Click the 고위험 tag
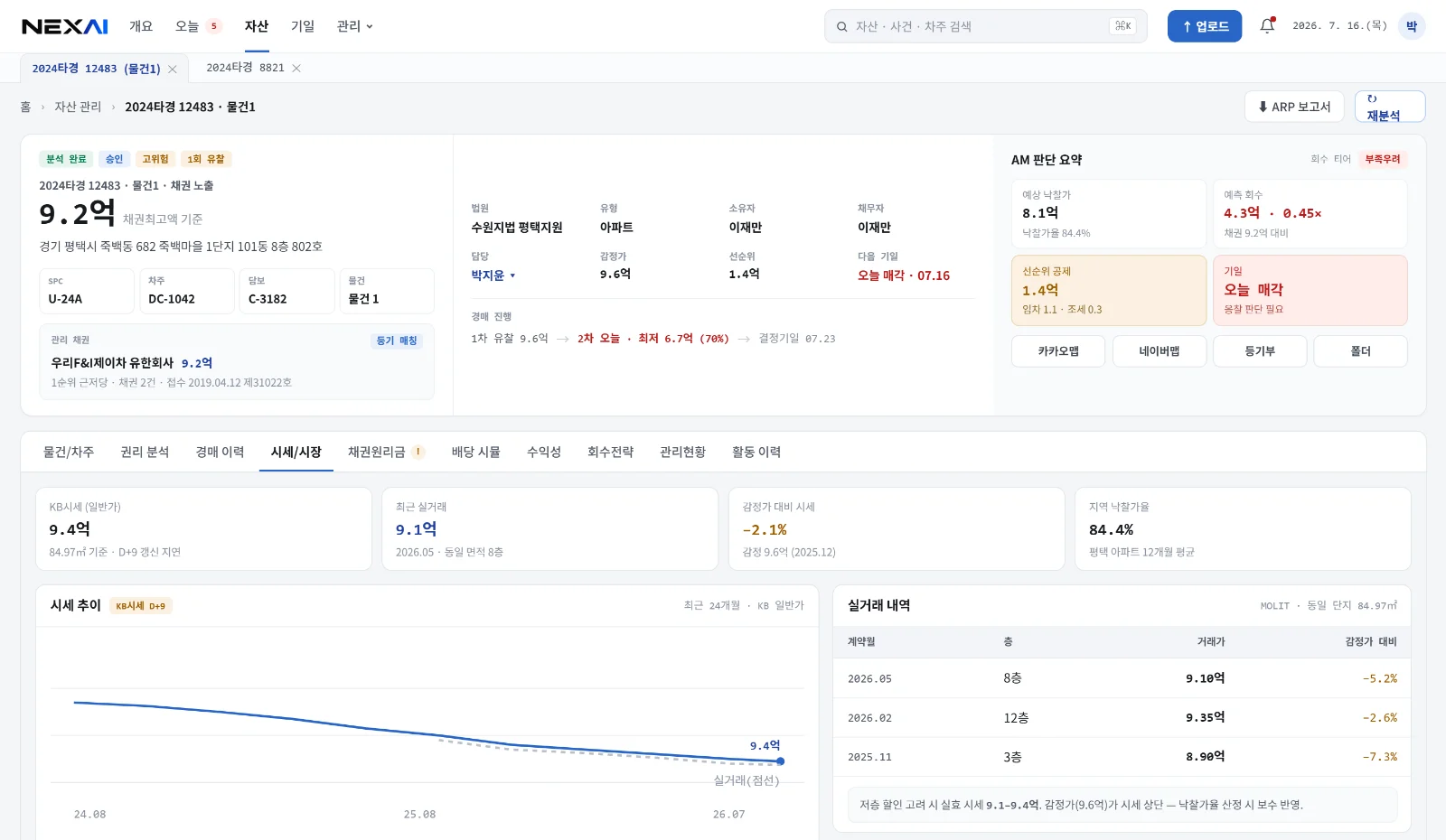The width and height of the screenshot is (1446, 840). tap(155, 159)
